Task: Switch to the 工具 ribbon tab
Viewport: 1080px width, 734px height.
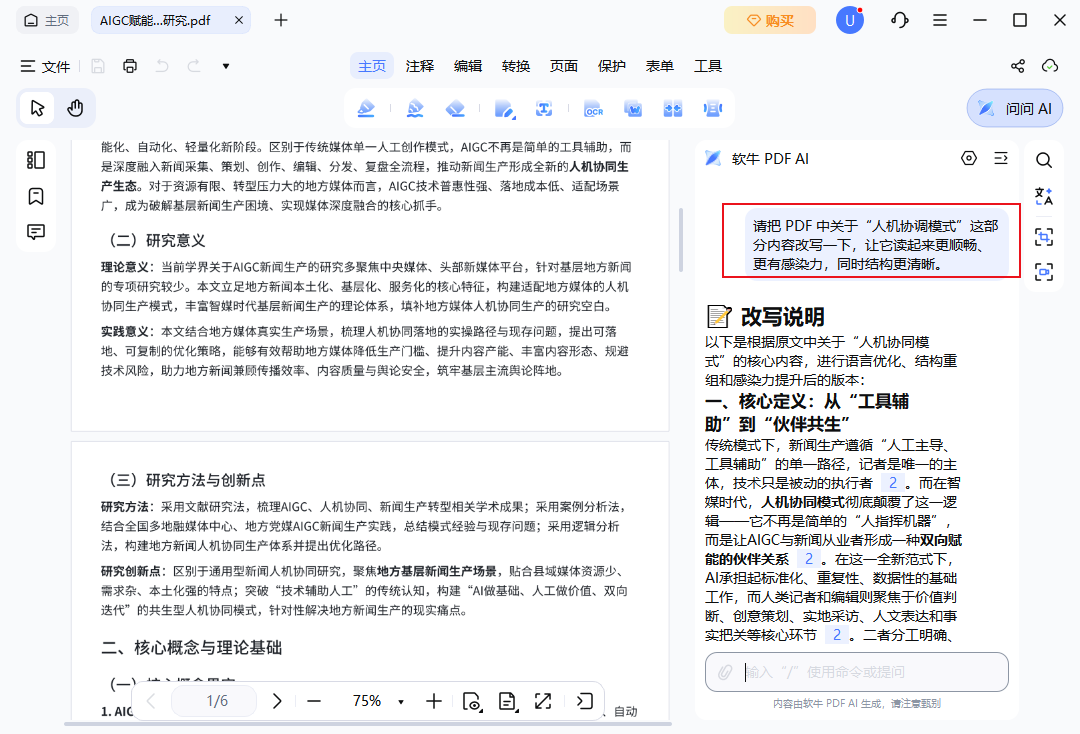Action: click(x=707, y=66)
